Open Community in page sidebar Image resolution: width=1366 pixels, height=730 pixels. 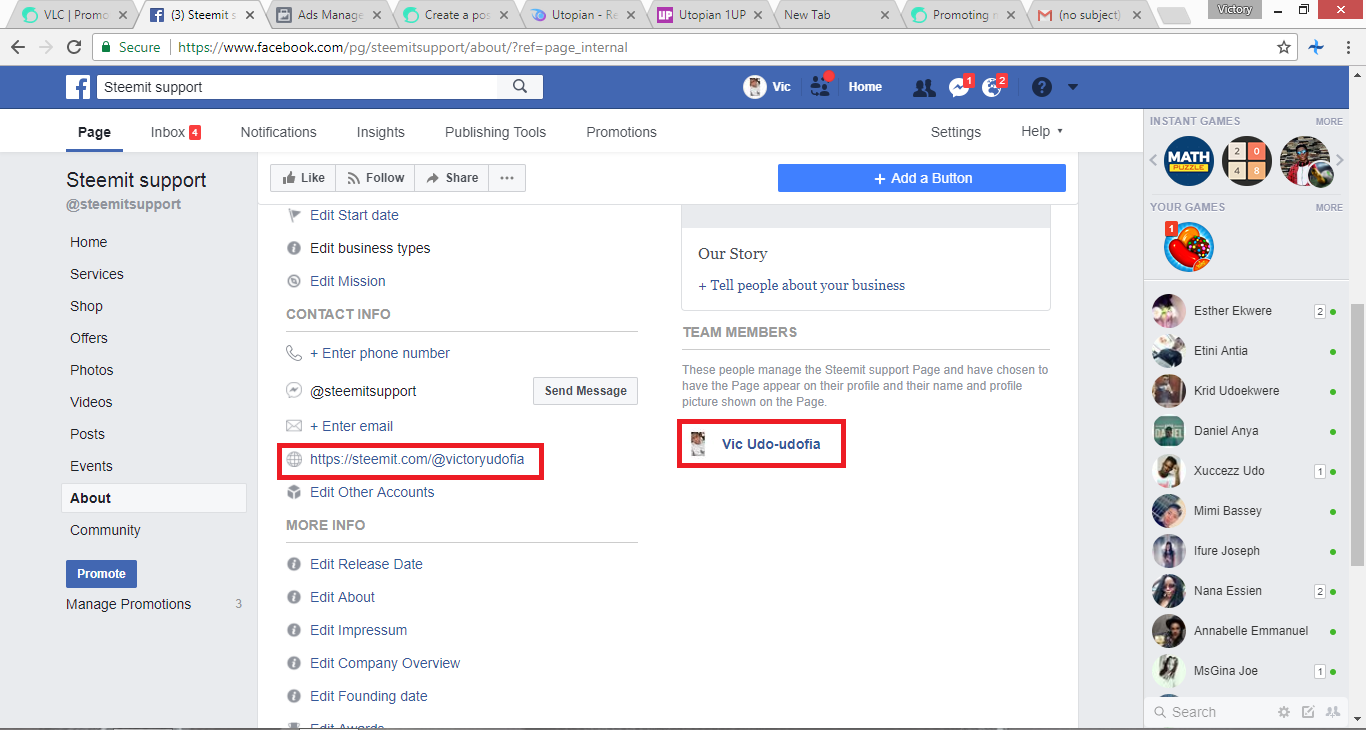[x=105, y=530]
